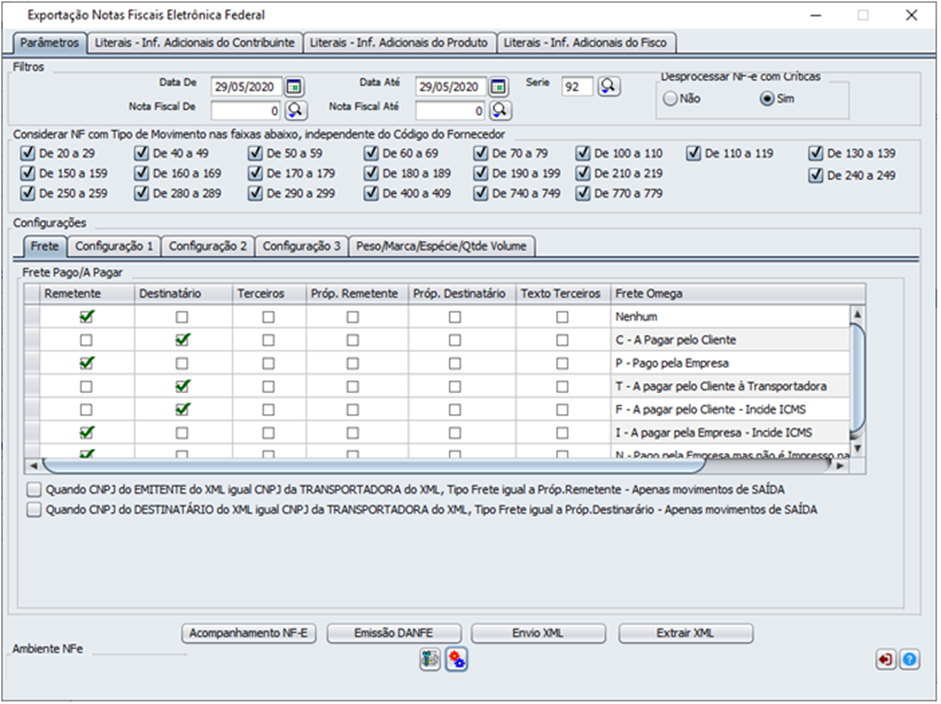Image resolution: width=941 pixels, height=704 pixels.
Task: Toggle De 160 a 169 checkbox
Action: [142, 173]
